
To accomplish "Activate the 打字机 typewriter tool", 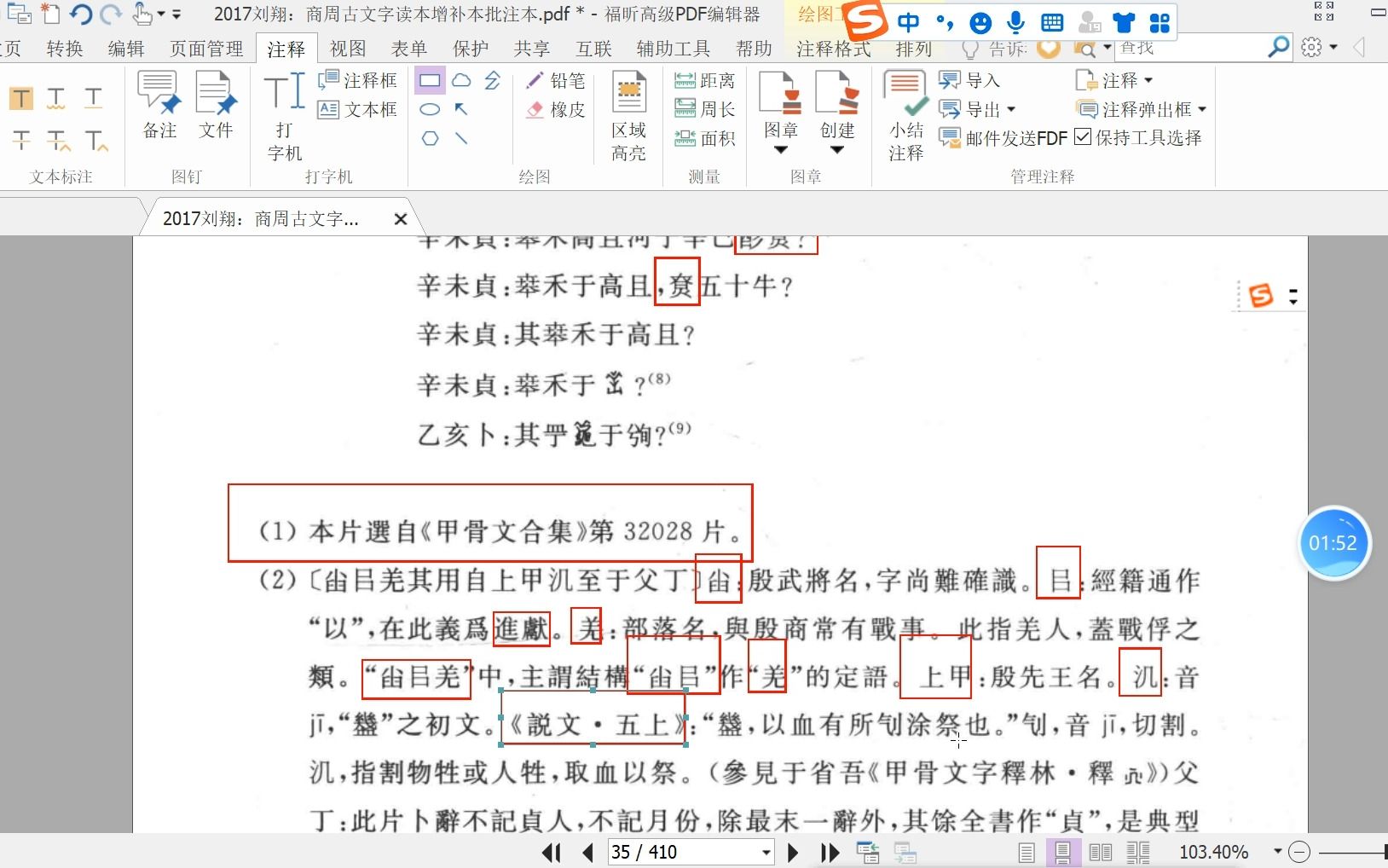I will click(x=285, y=117).
